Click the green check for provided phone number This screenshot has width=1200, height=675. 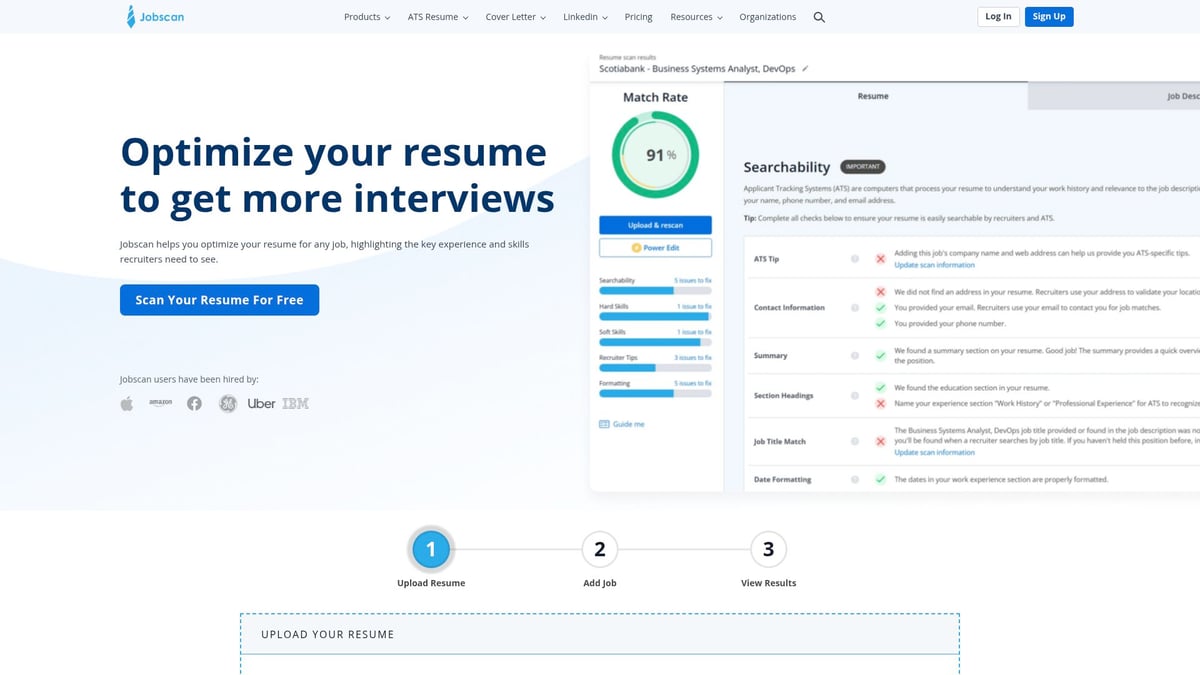click(880, 324)
